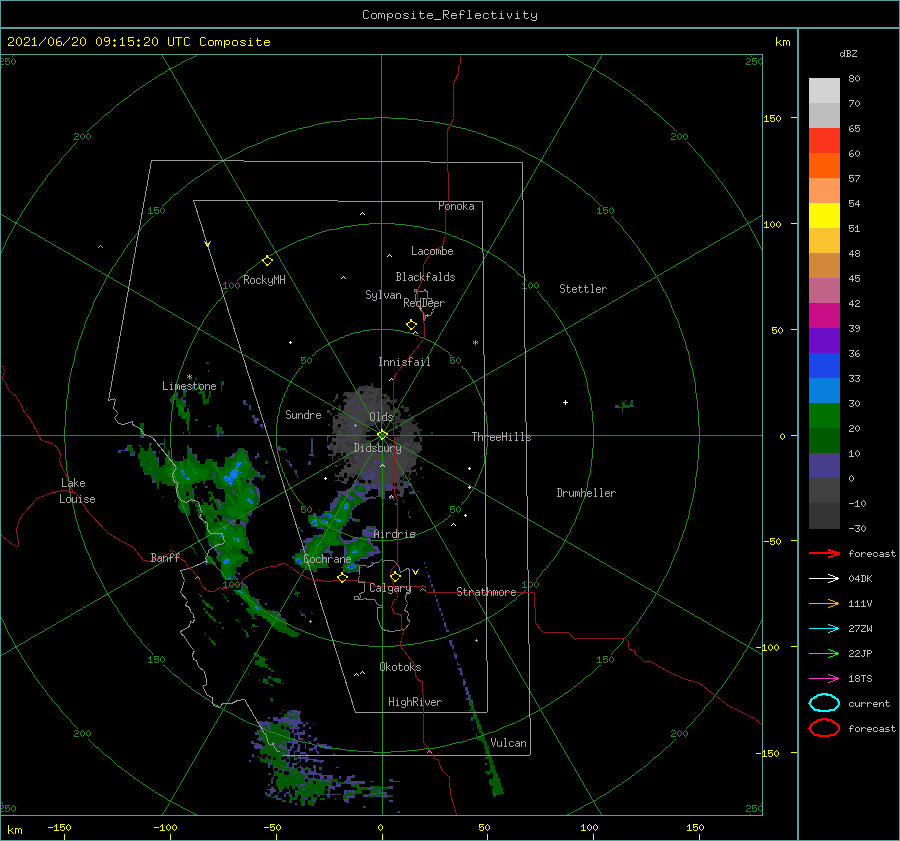Click the current legend label
Viewport: 900px width, 841px height.
coord(869,703)
